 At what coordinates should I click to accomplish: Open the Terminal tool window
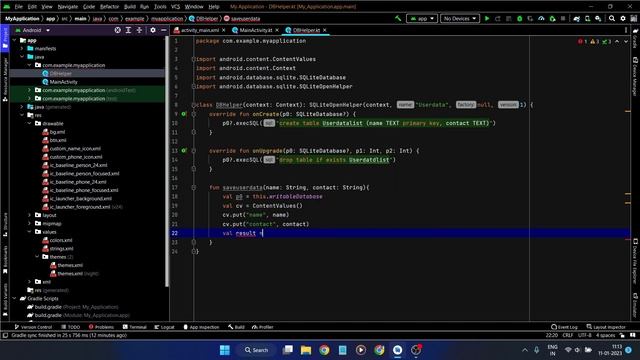(x=134, y=327)
